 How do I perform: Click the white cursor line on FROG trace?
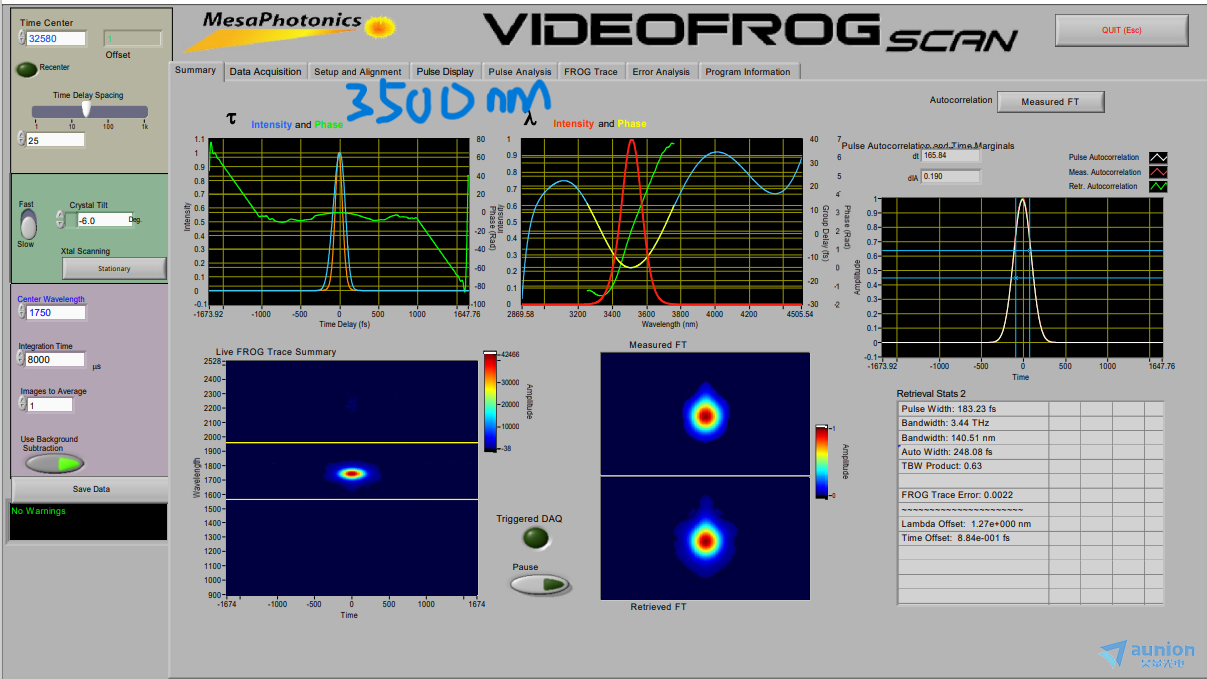click(x=351, y=499)
